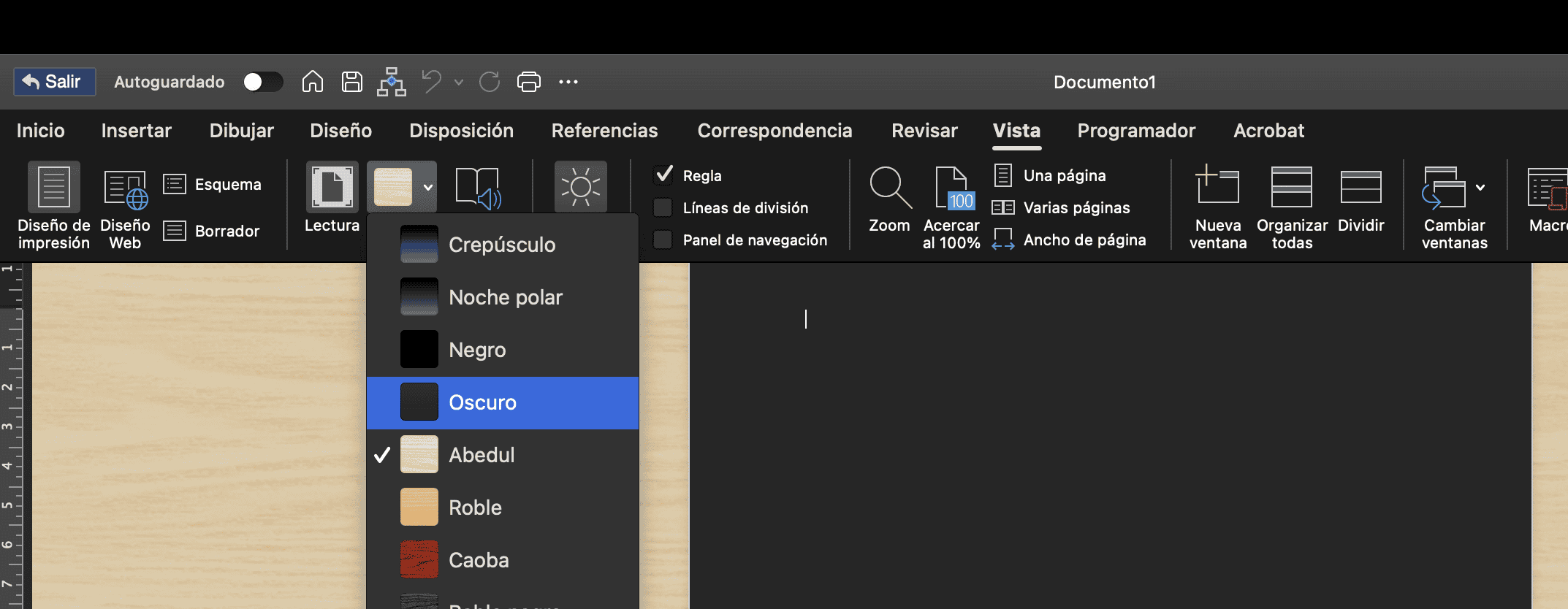The height and width of the screenshot is (609, 1568).
Task: Open the Zoom magnifier tool
Action: tap(890, 199)
